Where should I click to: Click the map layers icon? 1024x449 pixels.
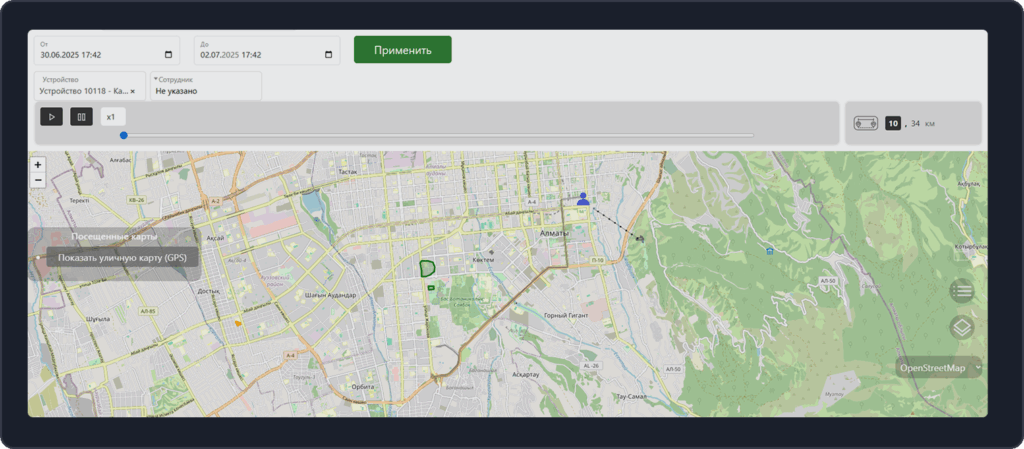pos(962,327)
